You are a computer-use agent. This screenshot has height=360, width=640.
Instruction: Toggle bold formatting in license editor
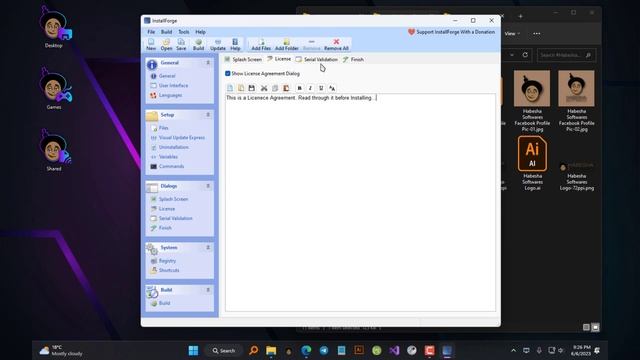click(x=299, y=88)
